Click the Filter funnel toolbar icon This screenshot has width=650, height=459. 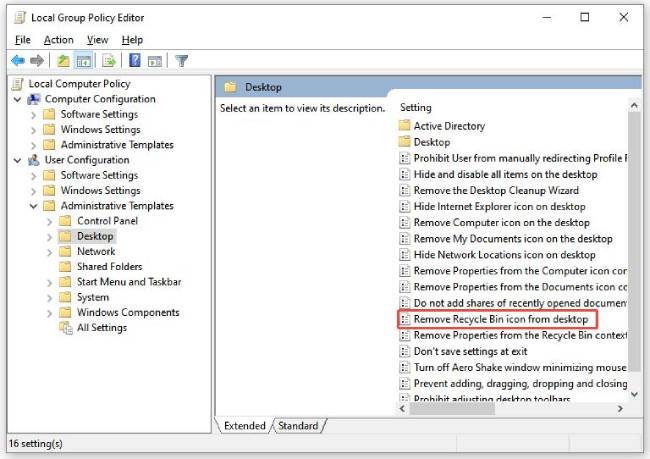[181, 61]
